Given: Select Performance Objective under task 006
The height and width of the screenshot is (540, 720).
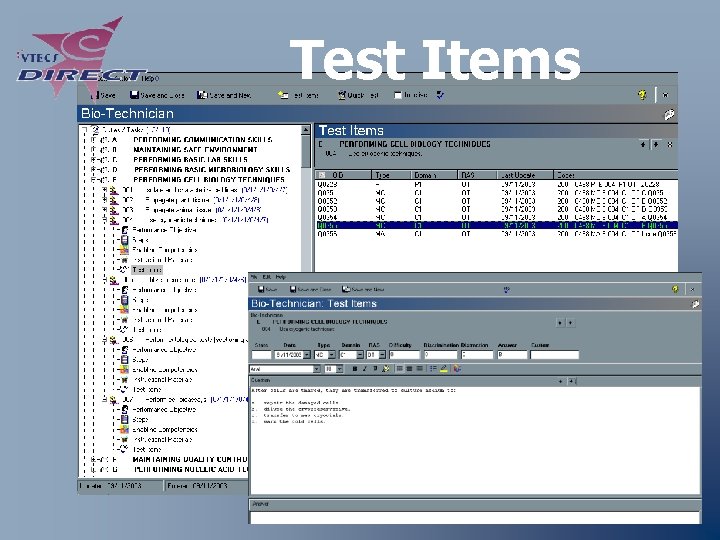Looking at the screenshot, I should [164, 350].
